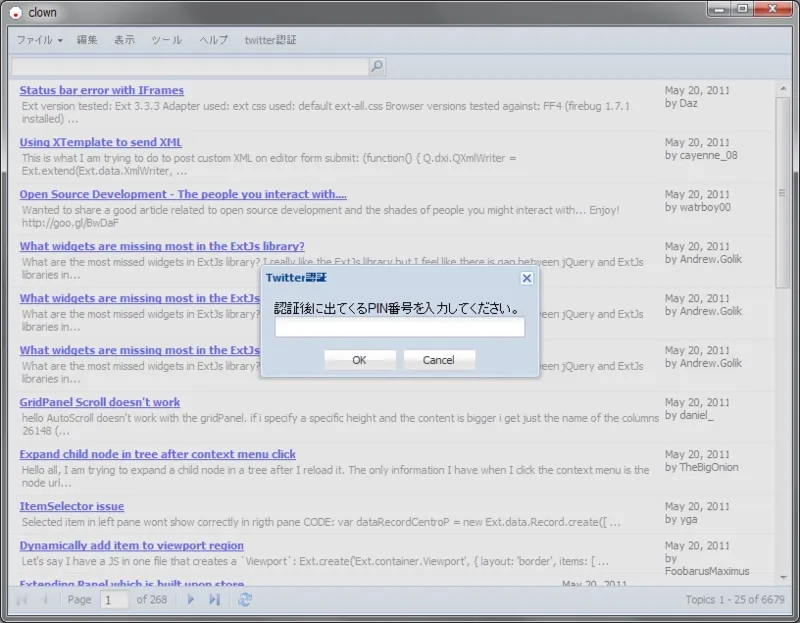Go to the next page arrow
The height and width of the screenshot is (623, 800).
click(191, 599)
